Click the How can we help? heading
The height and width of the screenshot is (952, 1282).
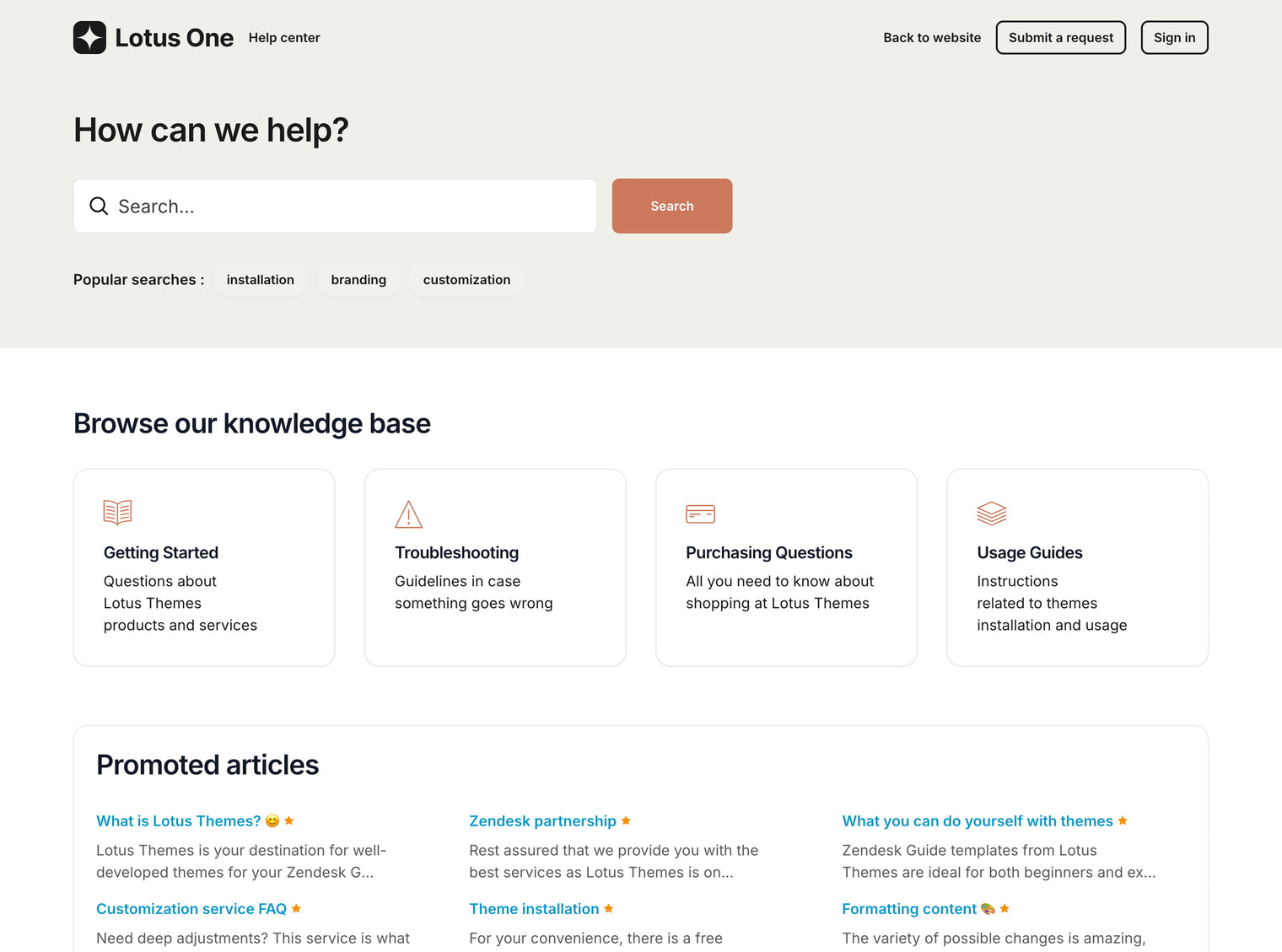coord(211,130)
